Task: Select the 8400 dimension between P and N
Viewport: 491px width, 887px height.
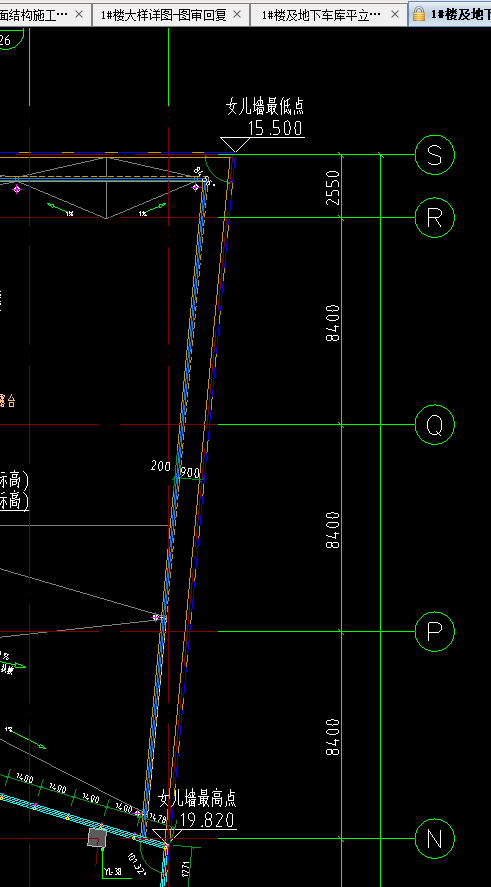Action: click(333, 737)
